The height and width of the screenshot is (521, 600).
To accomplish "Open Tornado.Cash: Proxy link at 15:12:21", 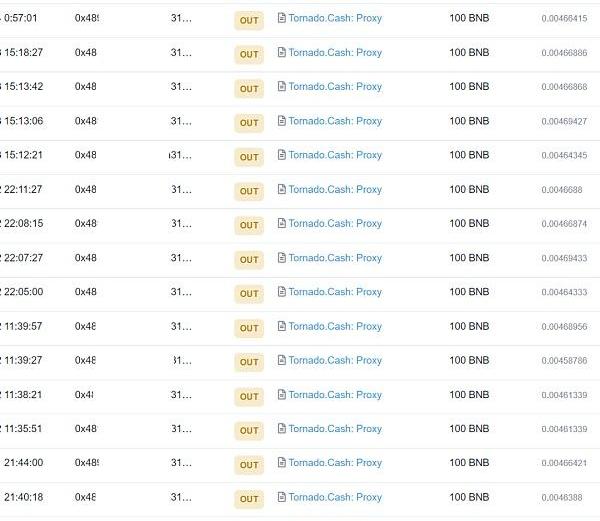I will tap(335, 155).
